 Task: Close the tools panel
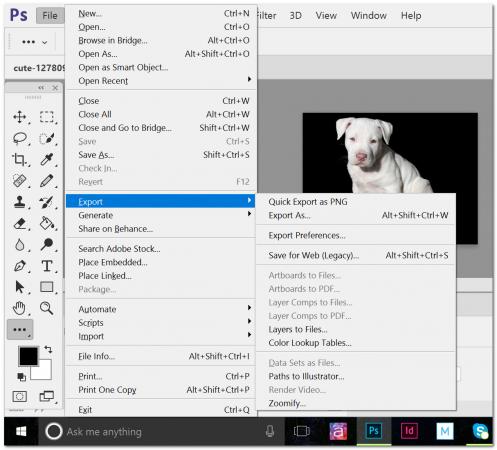tap(55, 88)
